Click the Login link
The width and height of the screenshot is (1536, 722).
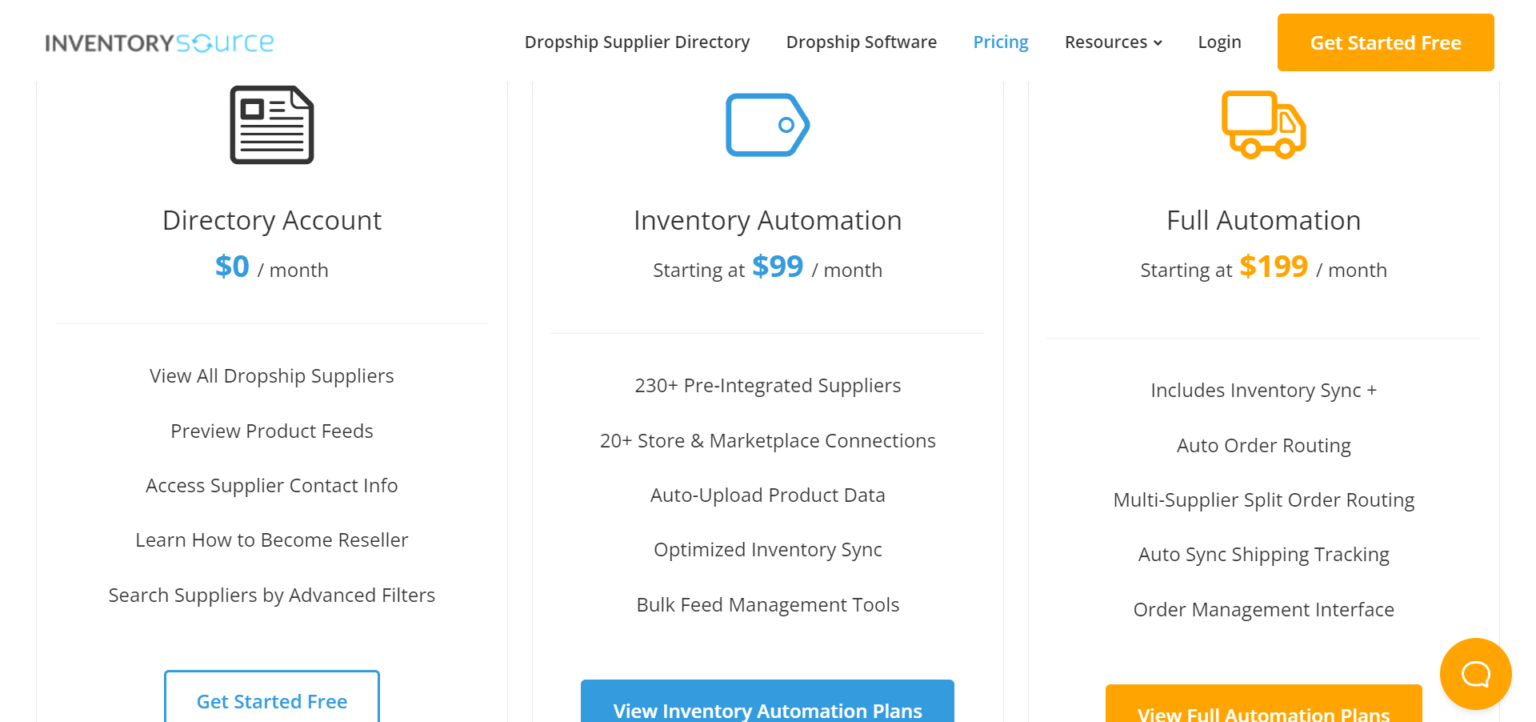(x=1219, y=42)
